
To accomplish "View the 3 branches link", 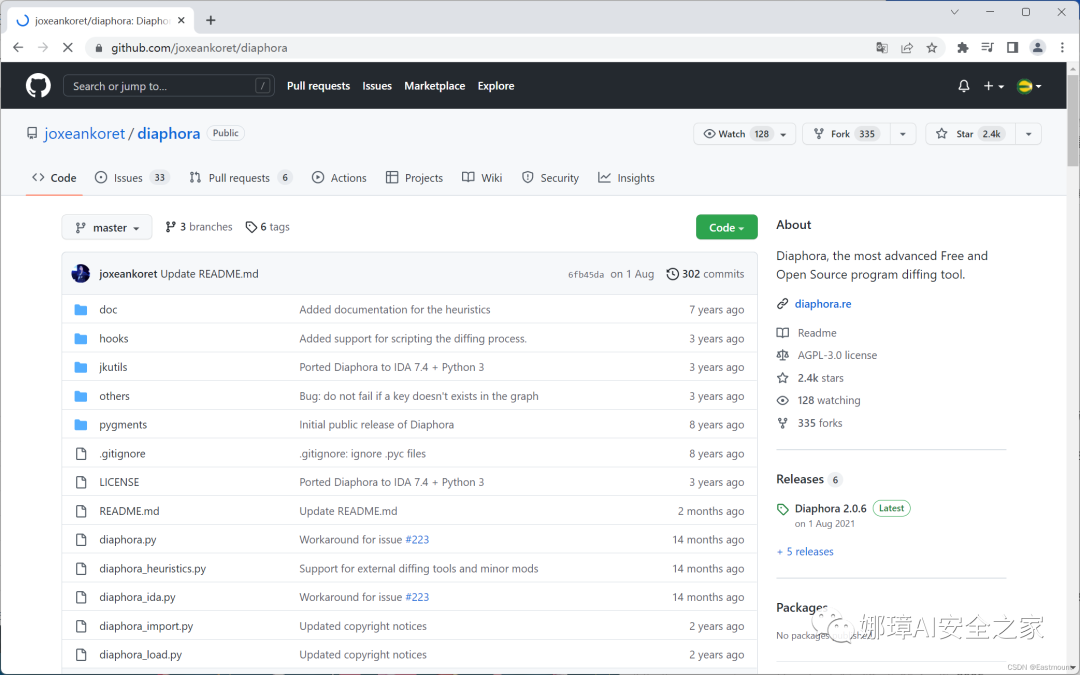I will (199, 227).
